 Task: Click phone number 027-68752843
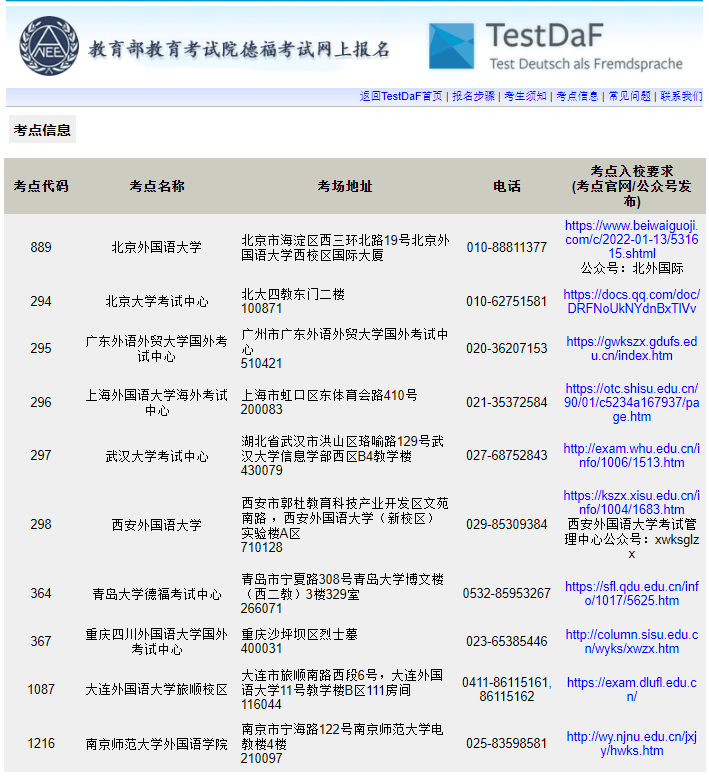pyautogui.click(x=507, y=455)
